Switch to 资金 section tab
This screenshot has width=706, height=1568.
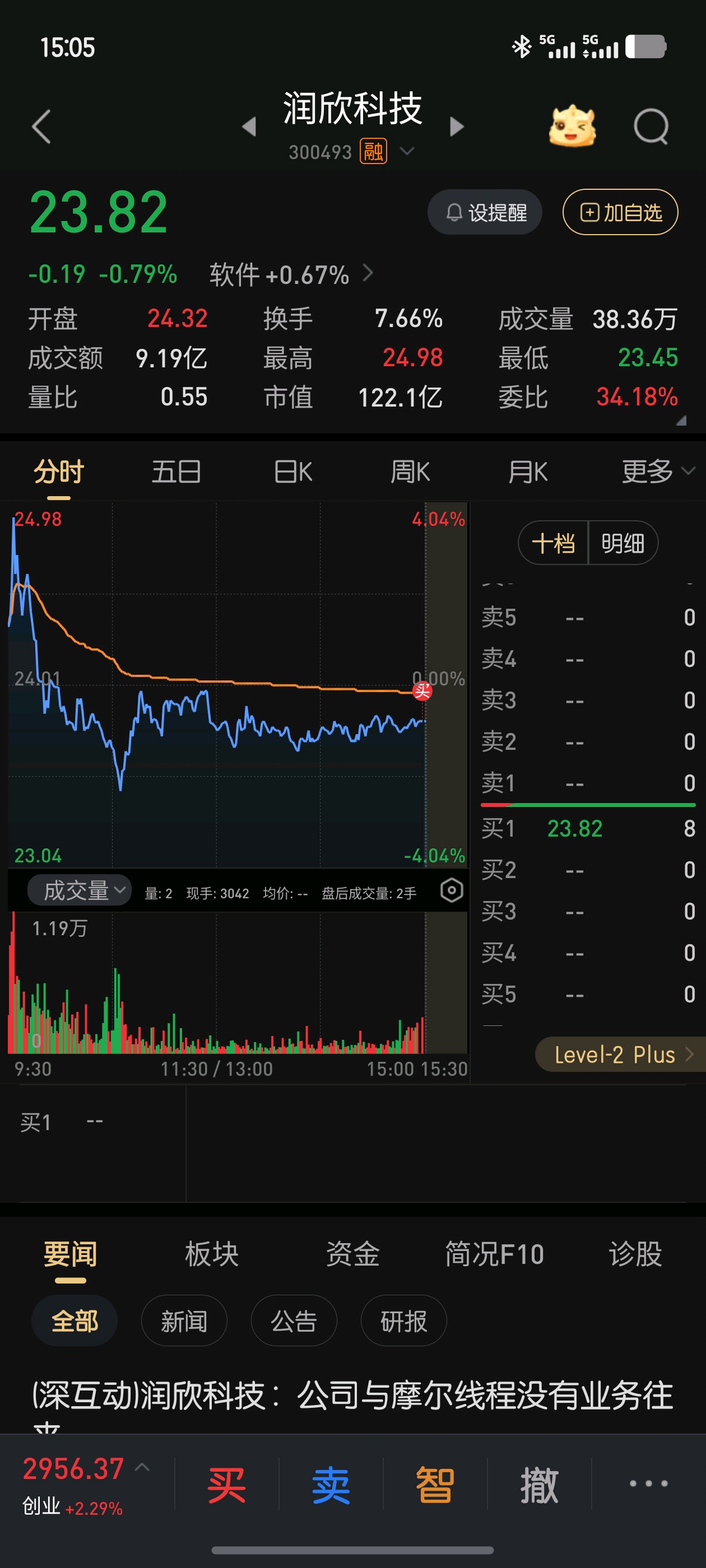[x=352, y=1254]
